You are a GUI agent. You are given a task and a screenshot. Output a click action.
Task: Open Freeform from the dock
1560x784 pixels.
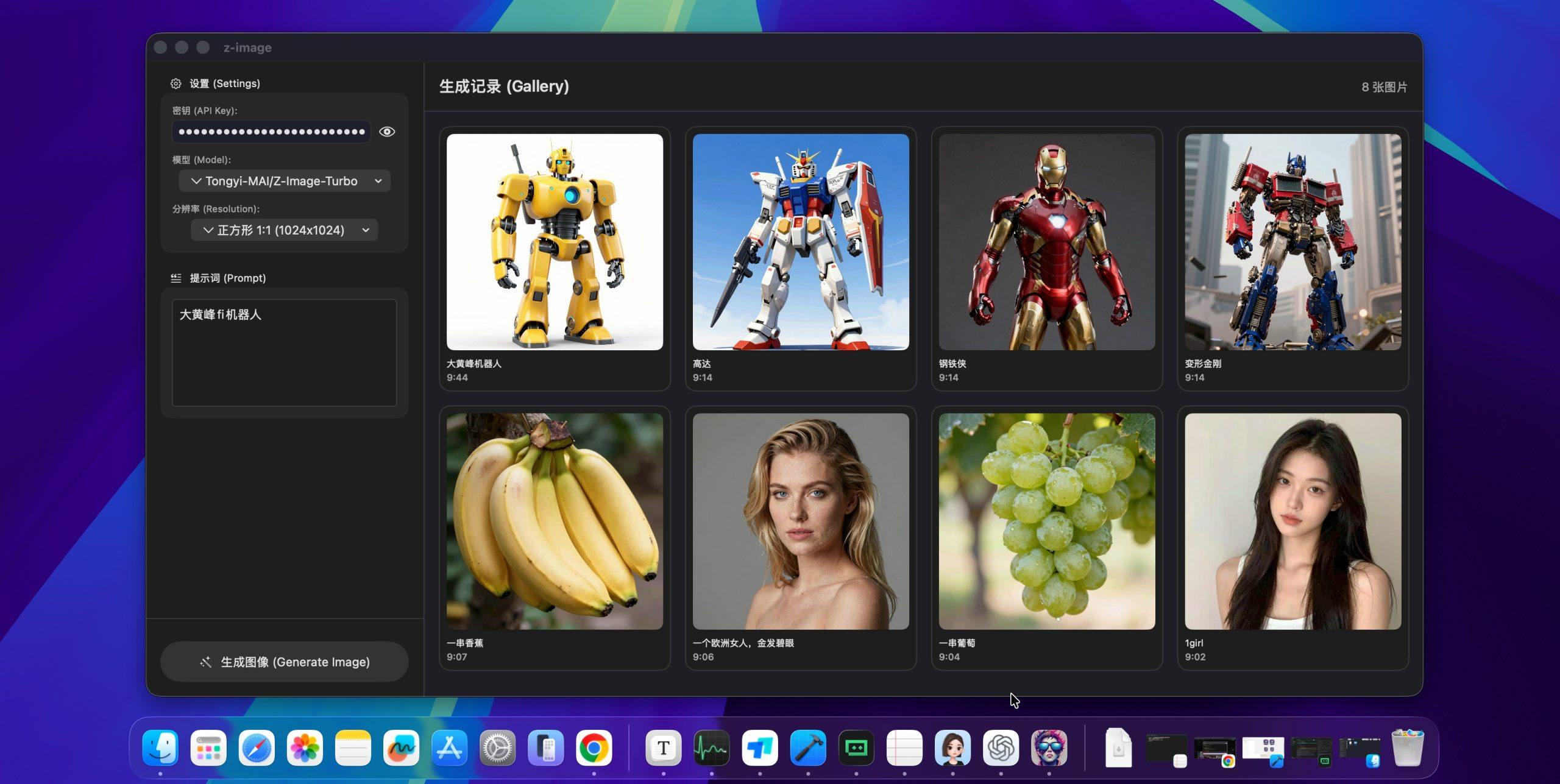click(x=401, y=747)
